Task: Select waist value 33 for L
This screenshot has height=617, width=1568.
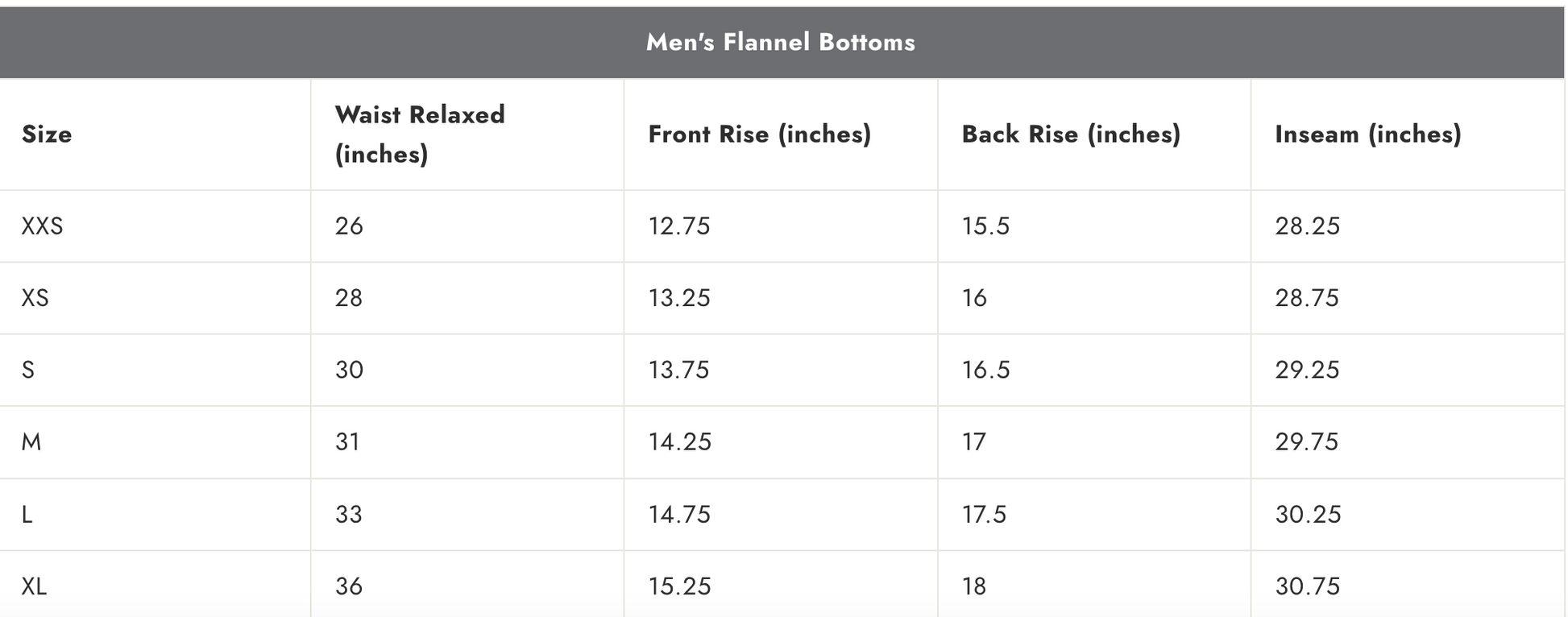Action: point(349,514)
